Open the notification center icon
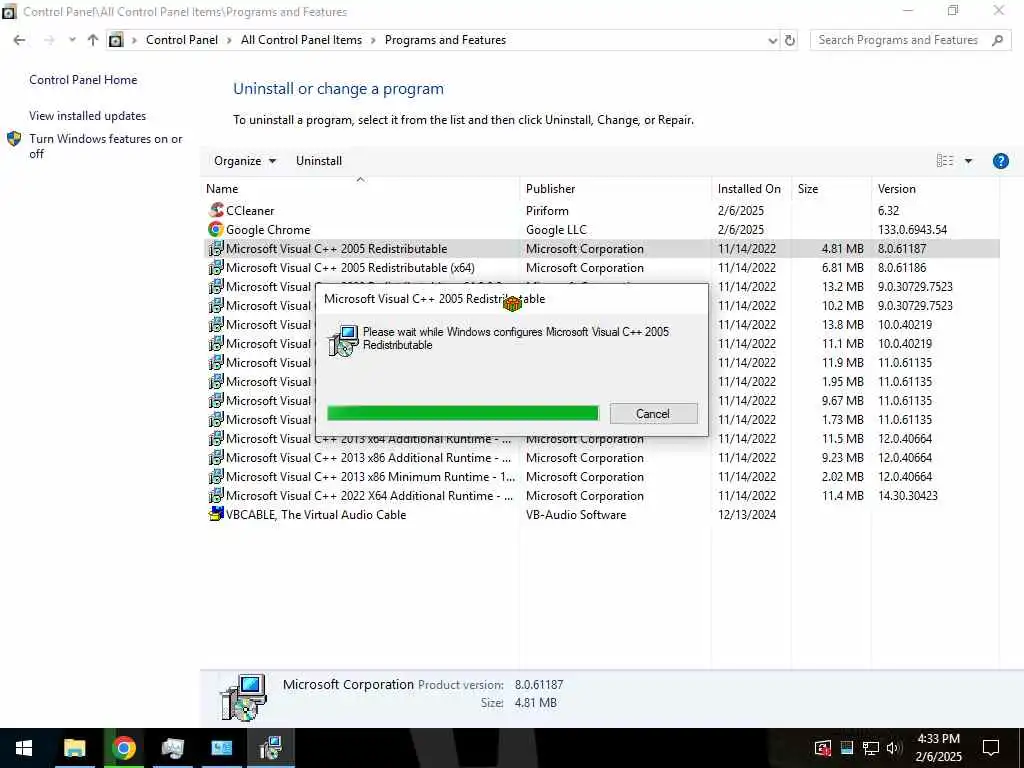 tap(991, 748)
